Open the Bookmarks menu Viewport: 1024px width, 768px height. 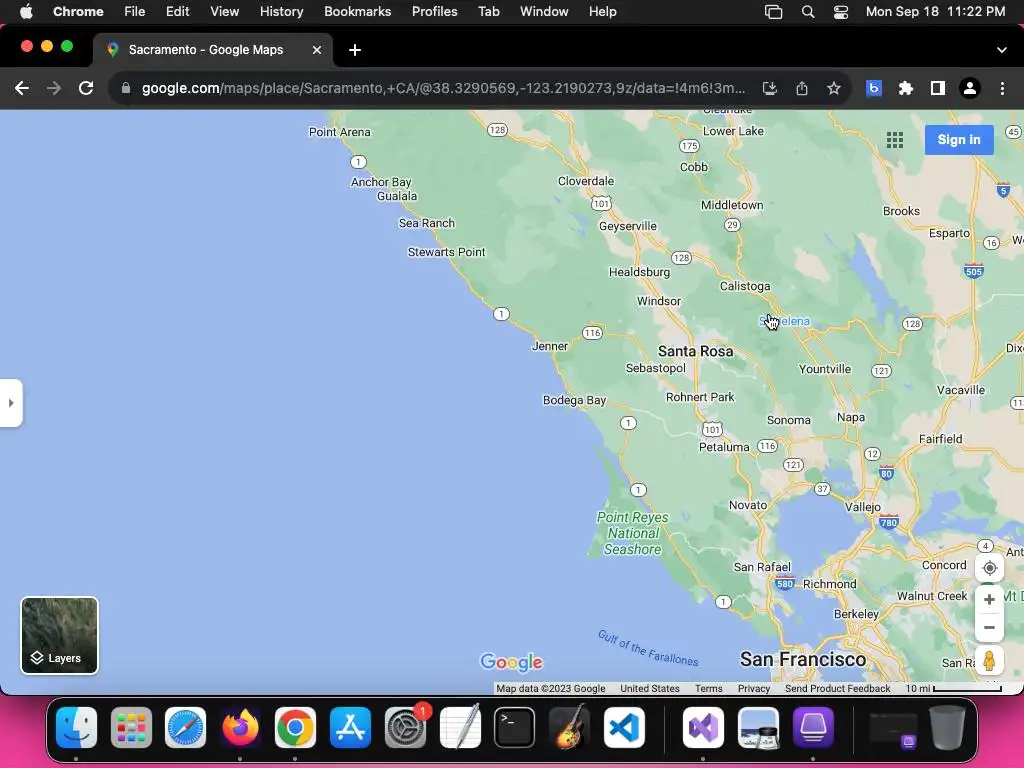(357, 11)
